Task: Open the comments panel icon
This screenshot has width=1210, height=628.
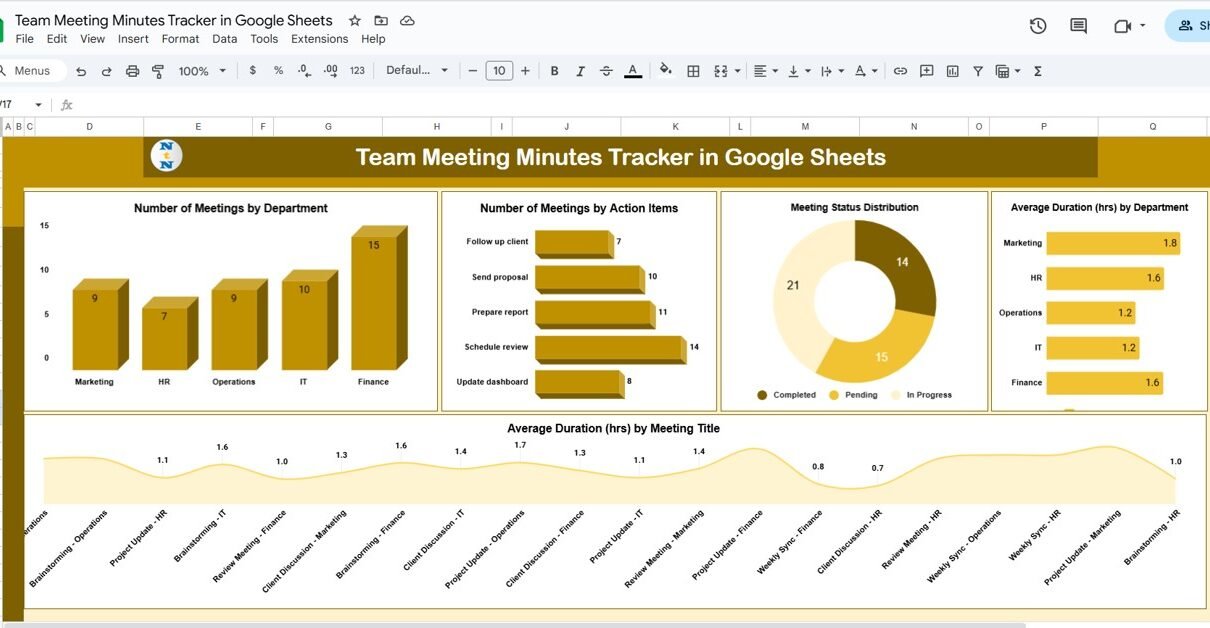Action: (1078, 26)
